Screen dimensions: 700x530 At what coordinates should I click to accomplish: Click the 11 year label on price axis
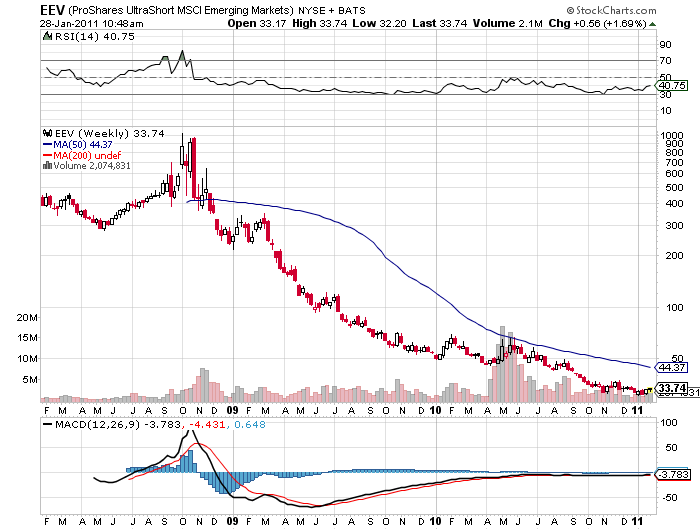pos(638,410)
